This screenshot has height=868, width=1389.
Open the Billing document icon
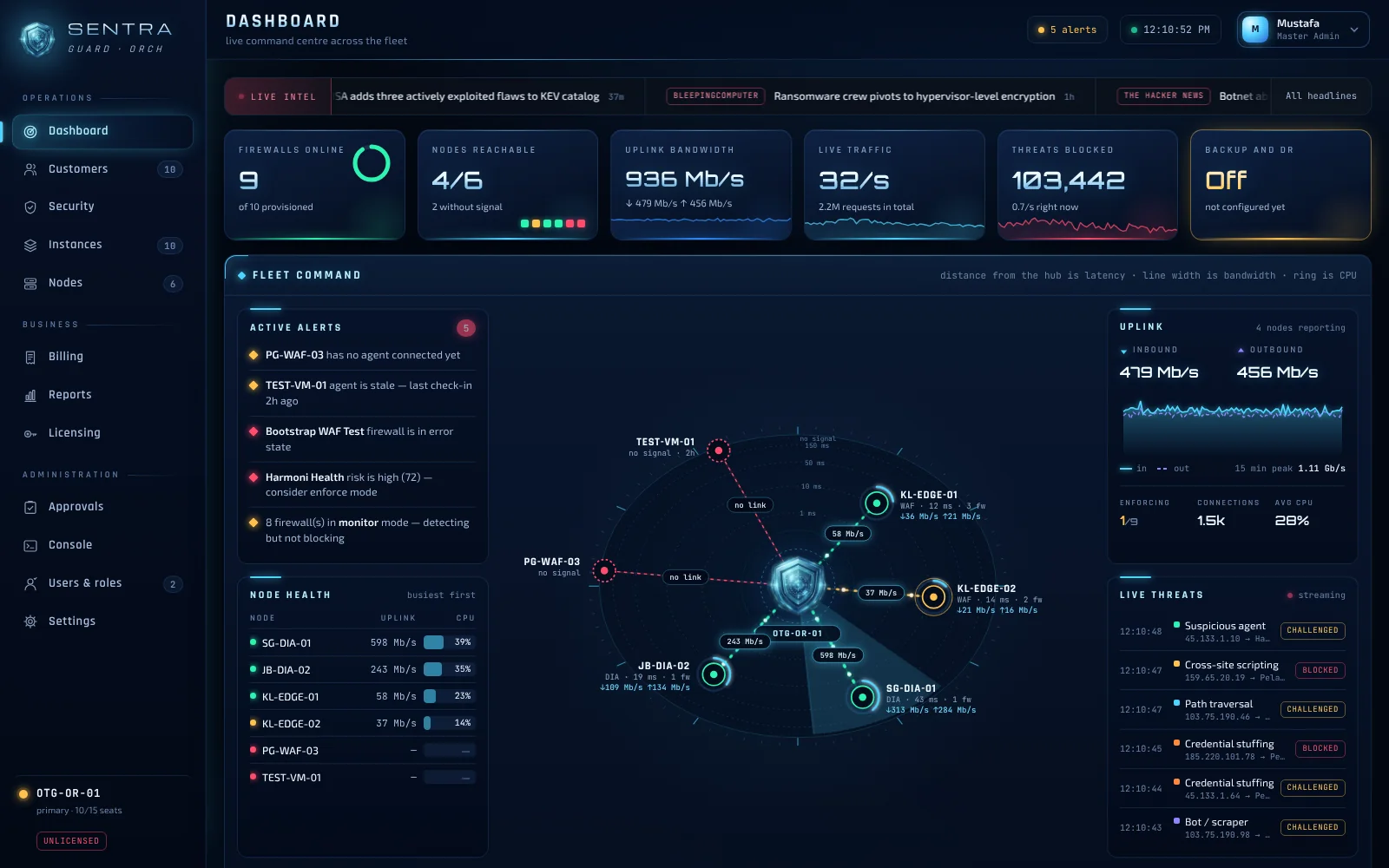[30, 357]
